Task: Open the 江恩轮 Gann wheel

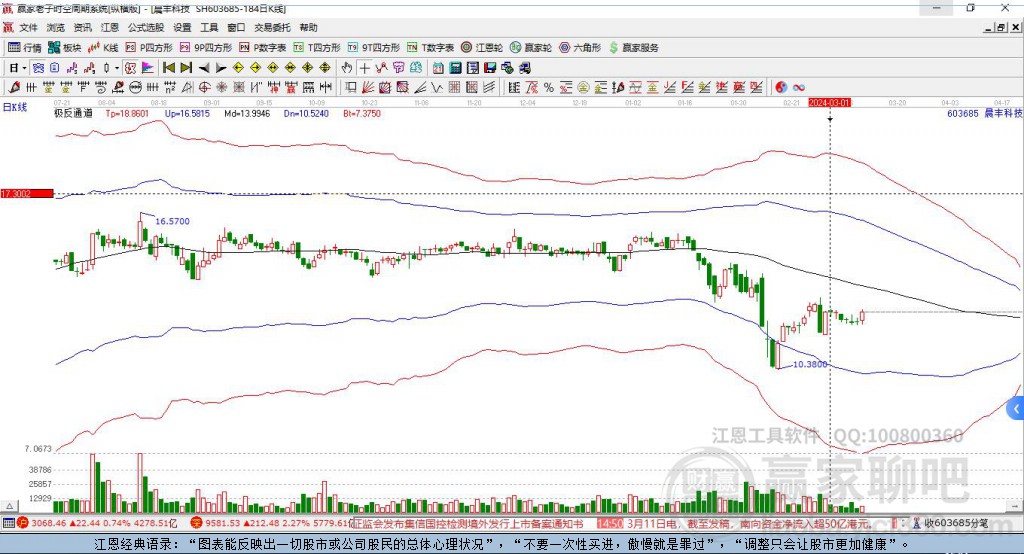Action: (482, 48)
